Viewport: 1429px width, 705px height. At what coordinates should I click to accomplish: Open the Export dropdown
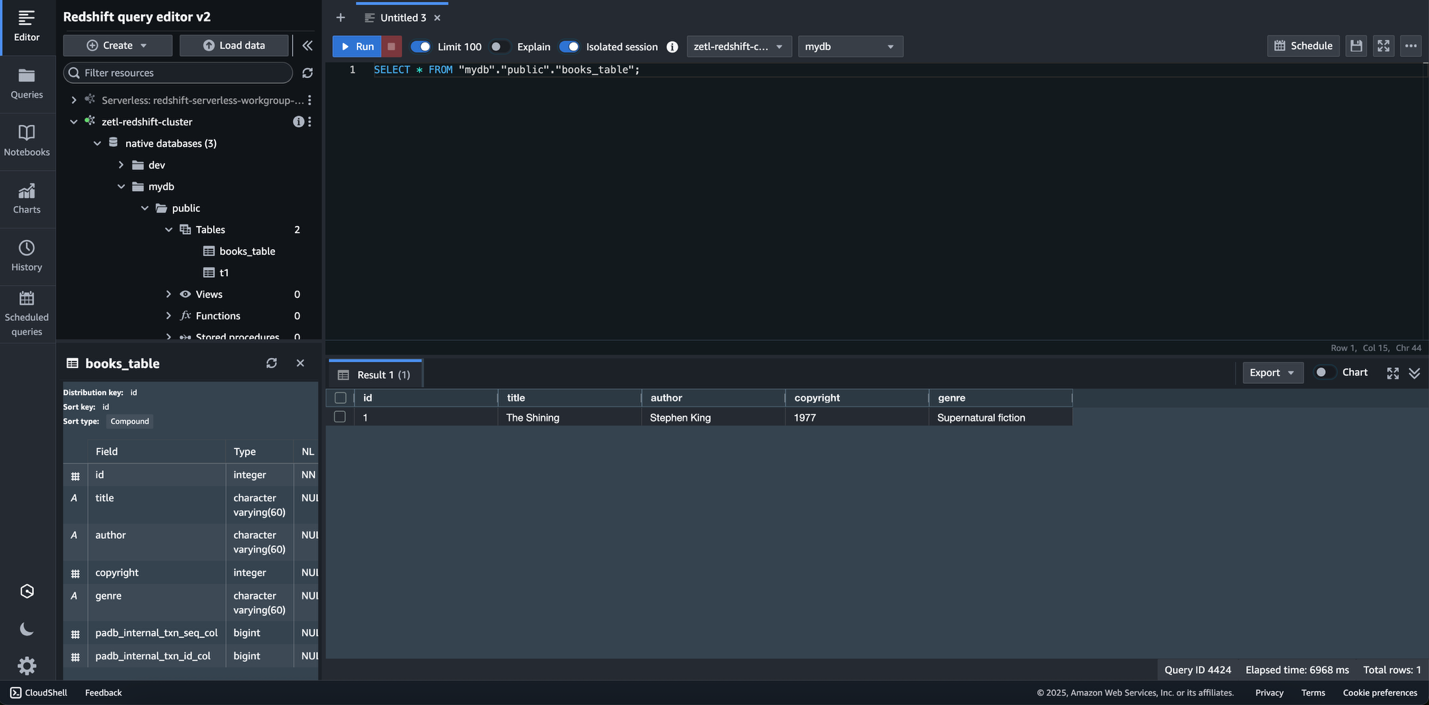[x=1272, y=372]
